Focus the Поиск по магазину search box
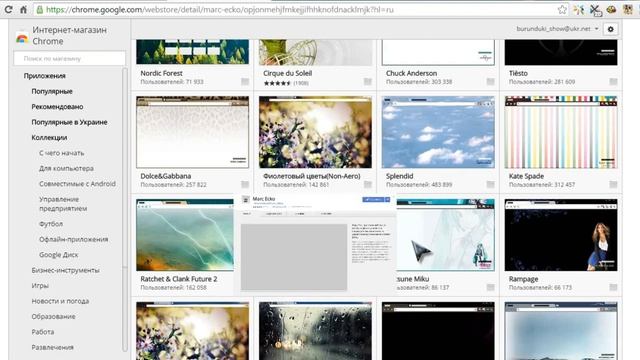This screenshot has height=360, width=640. [70, 59]
